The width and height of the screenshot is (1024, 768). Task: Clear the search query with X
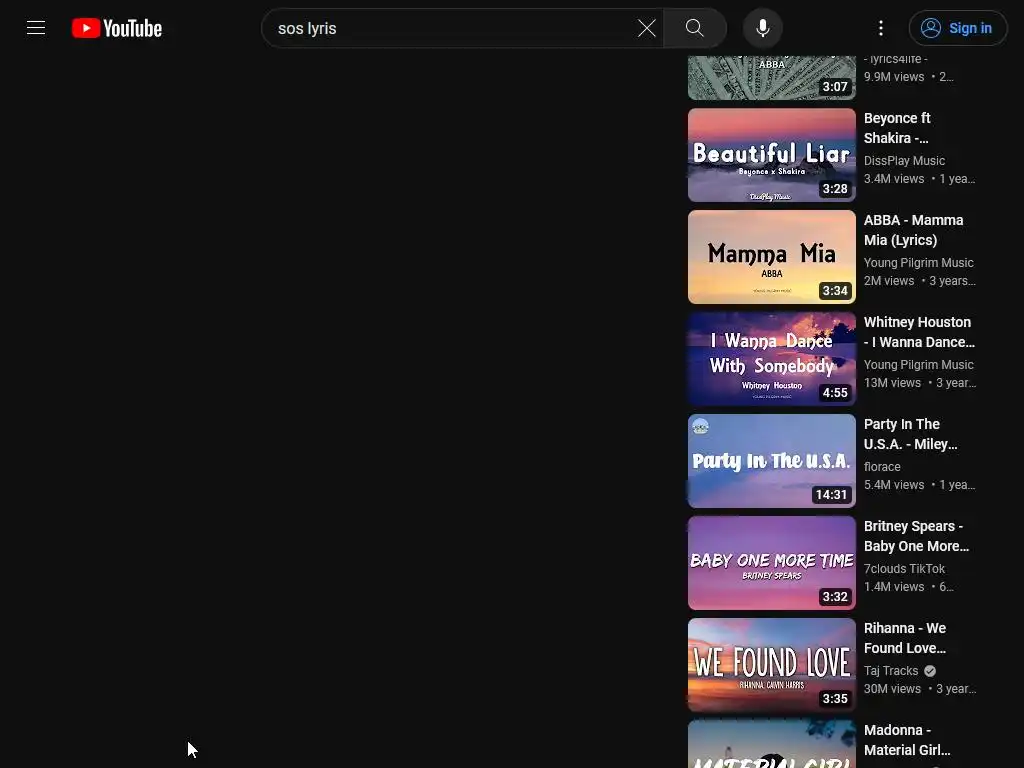(647, 28)
